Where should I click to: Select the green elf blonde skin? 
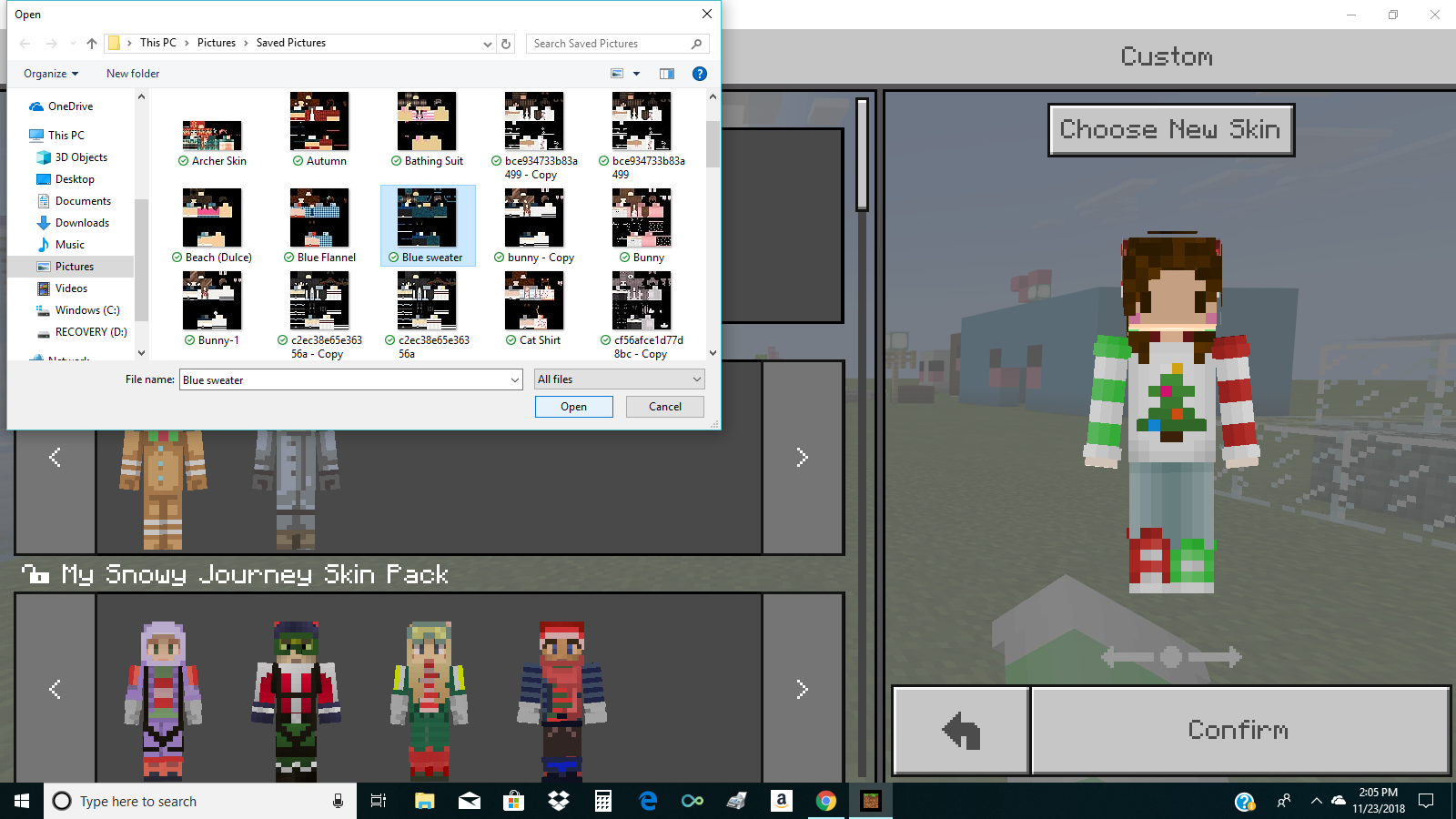pyautogui.click(x=429, y=699)
